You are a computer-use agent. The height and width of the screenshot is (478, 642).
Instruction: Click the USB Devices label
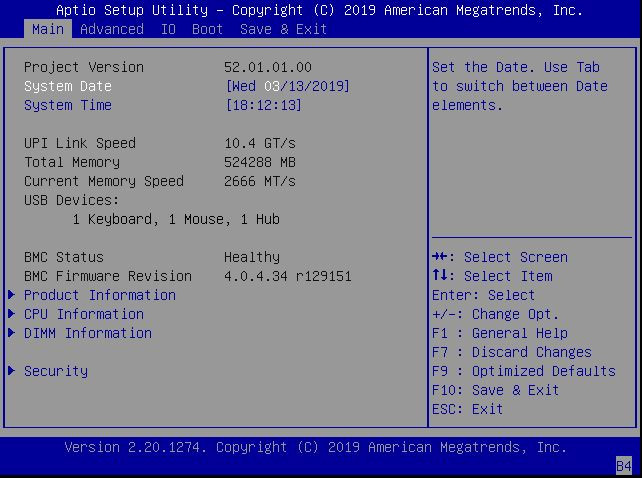click(72, 200)
